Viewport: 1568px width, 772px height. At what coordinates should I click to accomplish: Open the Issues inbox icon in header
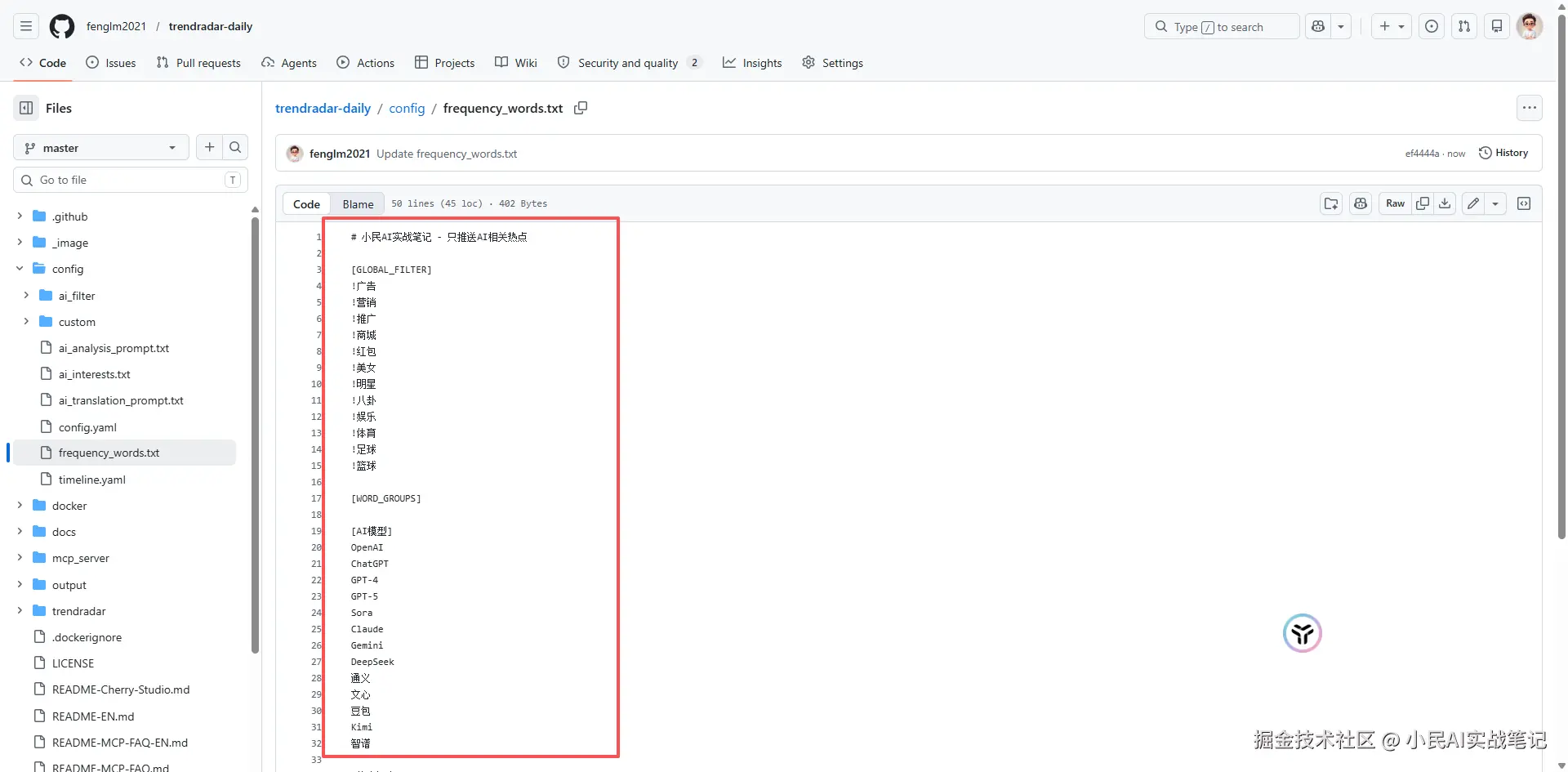1432,26
